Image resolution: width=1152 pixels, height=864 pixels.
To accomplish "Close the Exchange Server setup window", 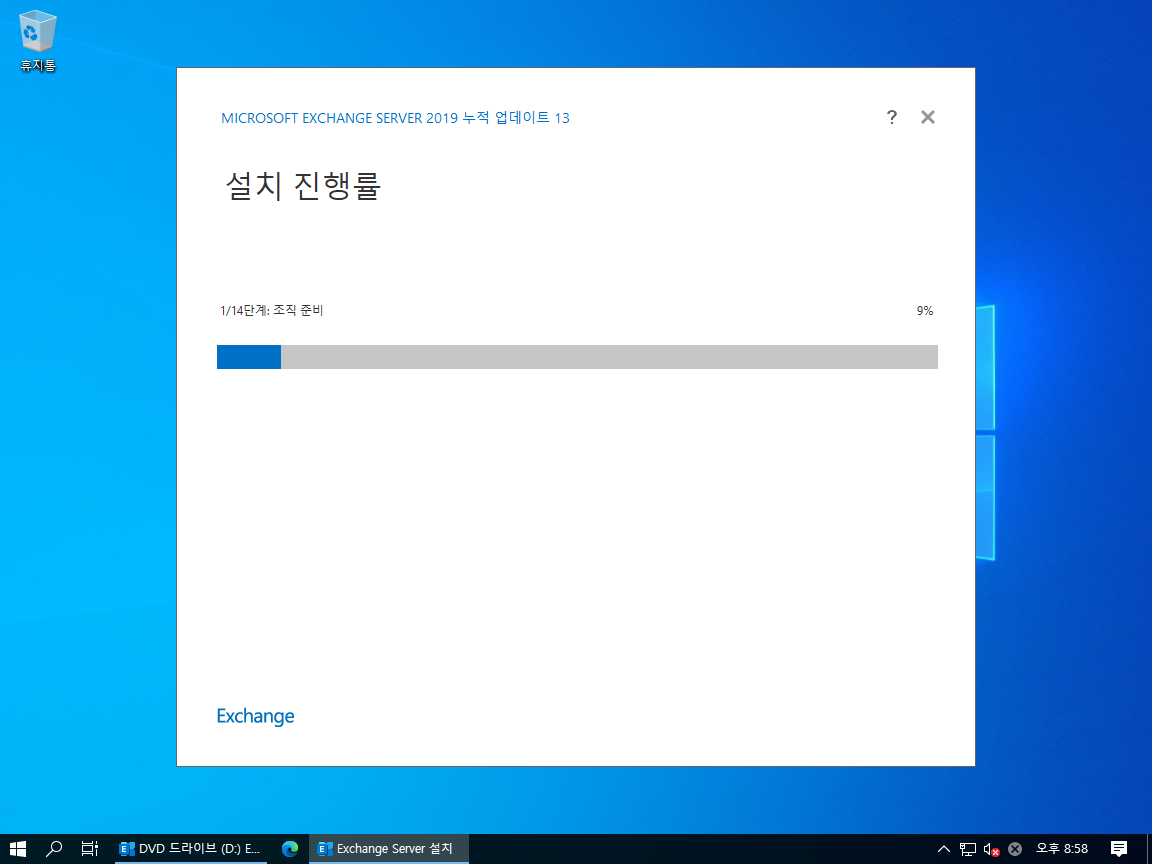I will pos(928,117).
